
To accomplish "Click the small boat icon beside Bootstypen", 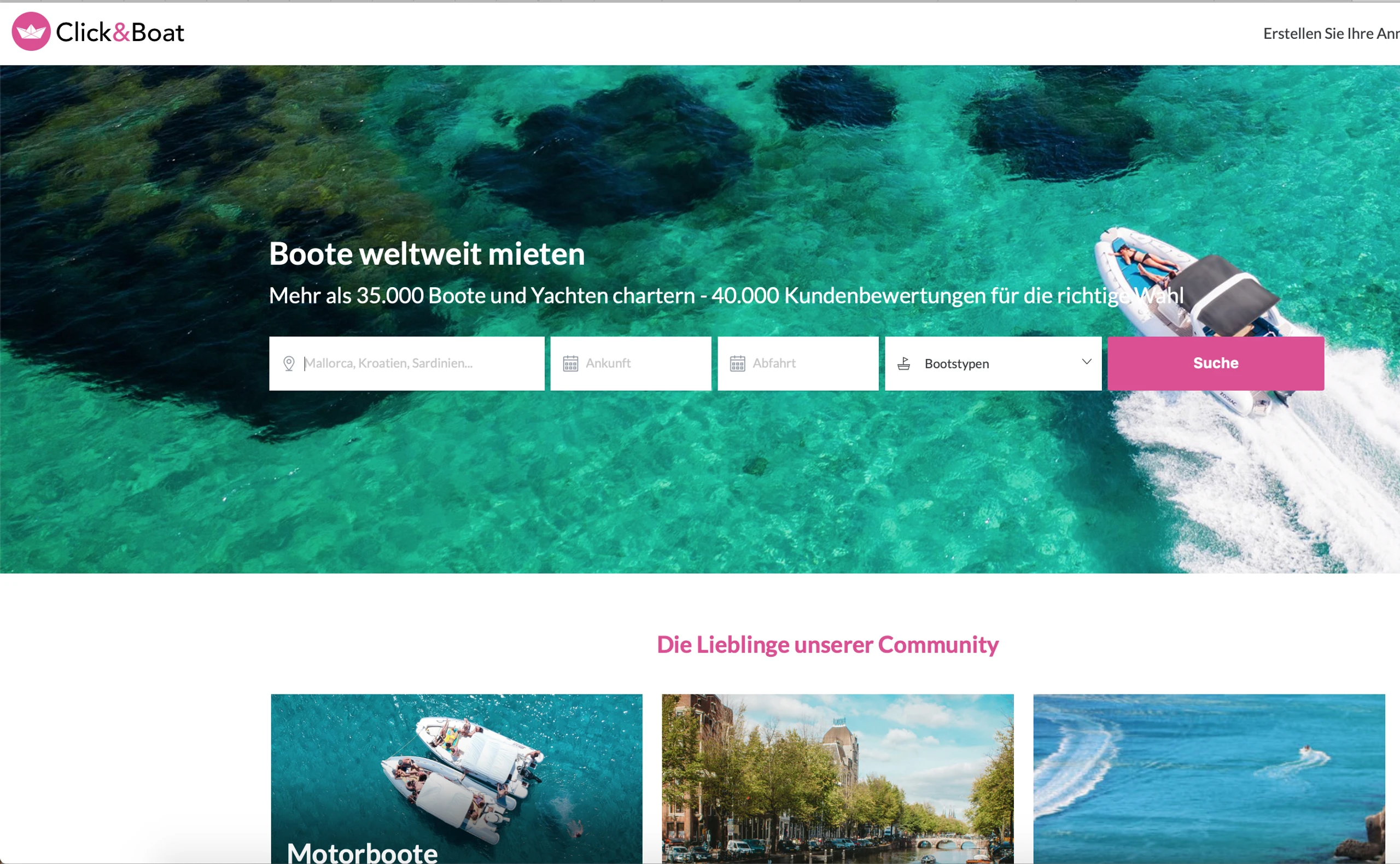I will [x=903, y=364].
